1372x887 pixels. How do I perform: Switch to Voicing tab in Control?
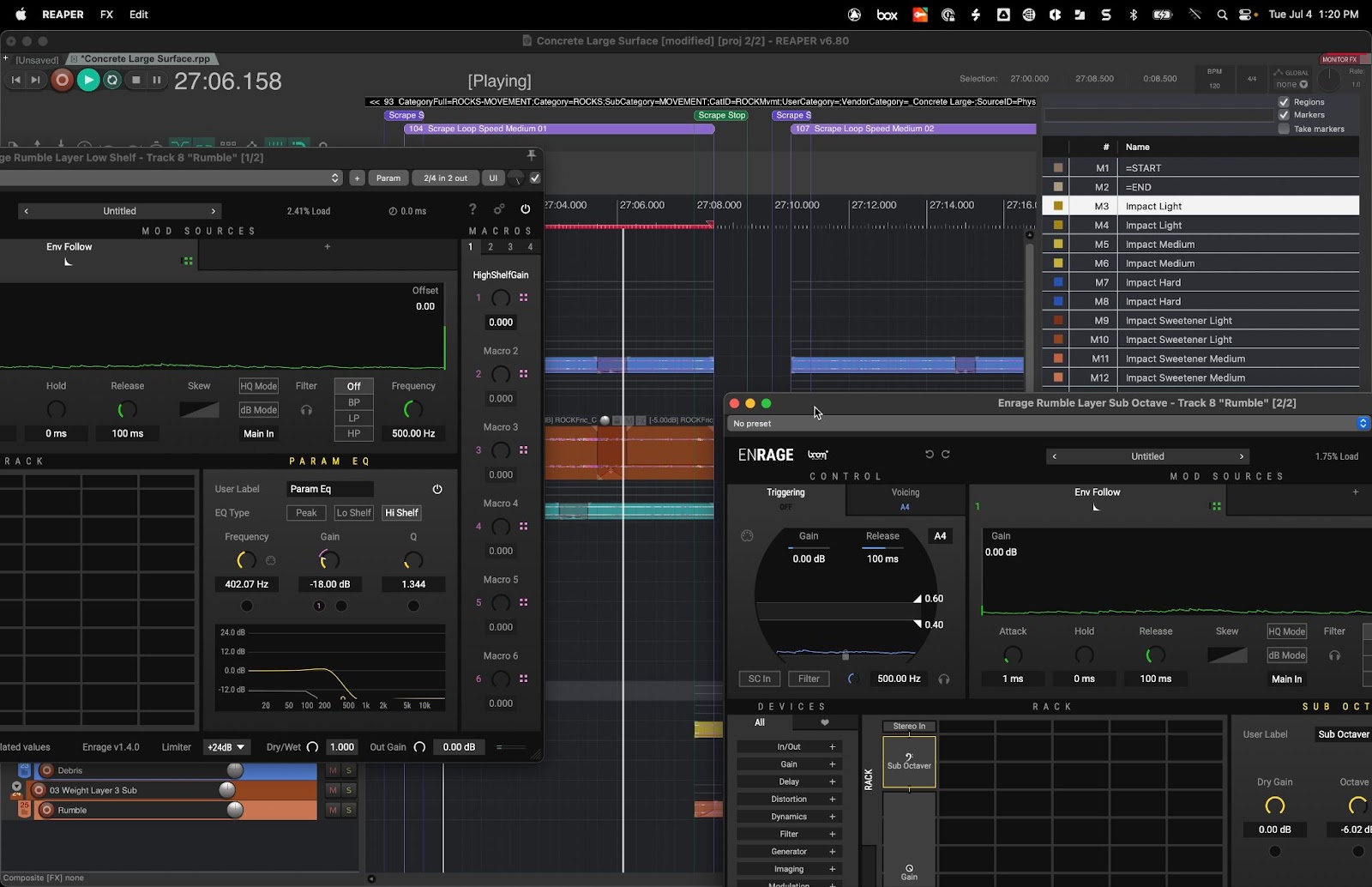click(x=905, y=498)
